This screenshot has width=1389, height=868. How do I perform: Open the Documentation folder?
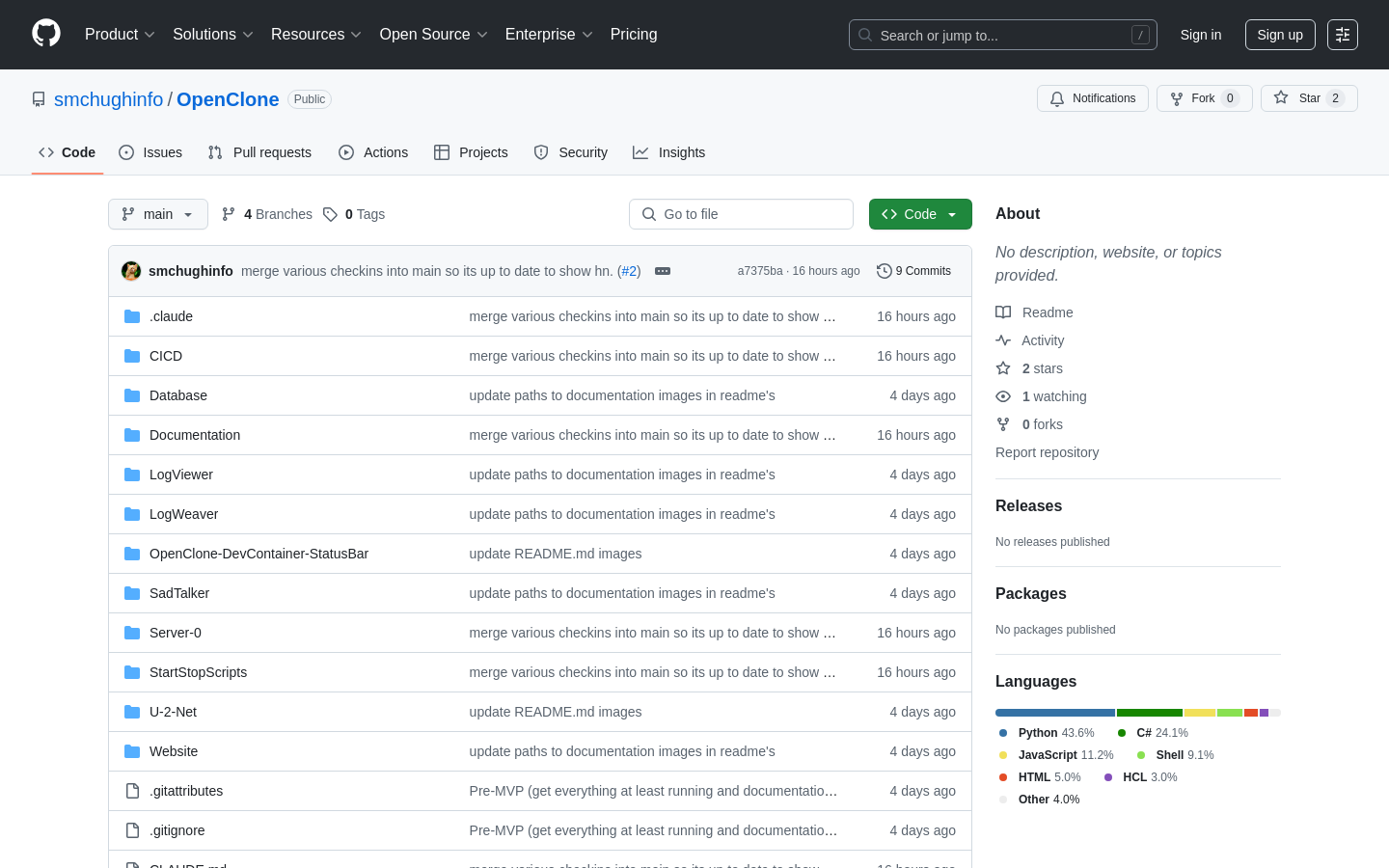[x=195, y=435]
